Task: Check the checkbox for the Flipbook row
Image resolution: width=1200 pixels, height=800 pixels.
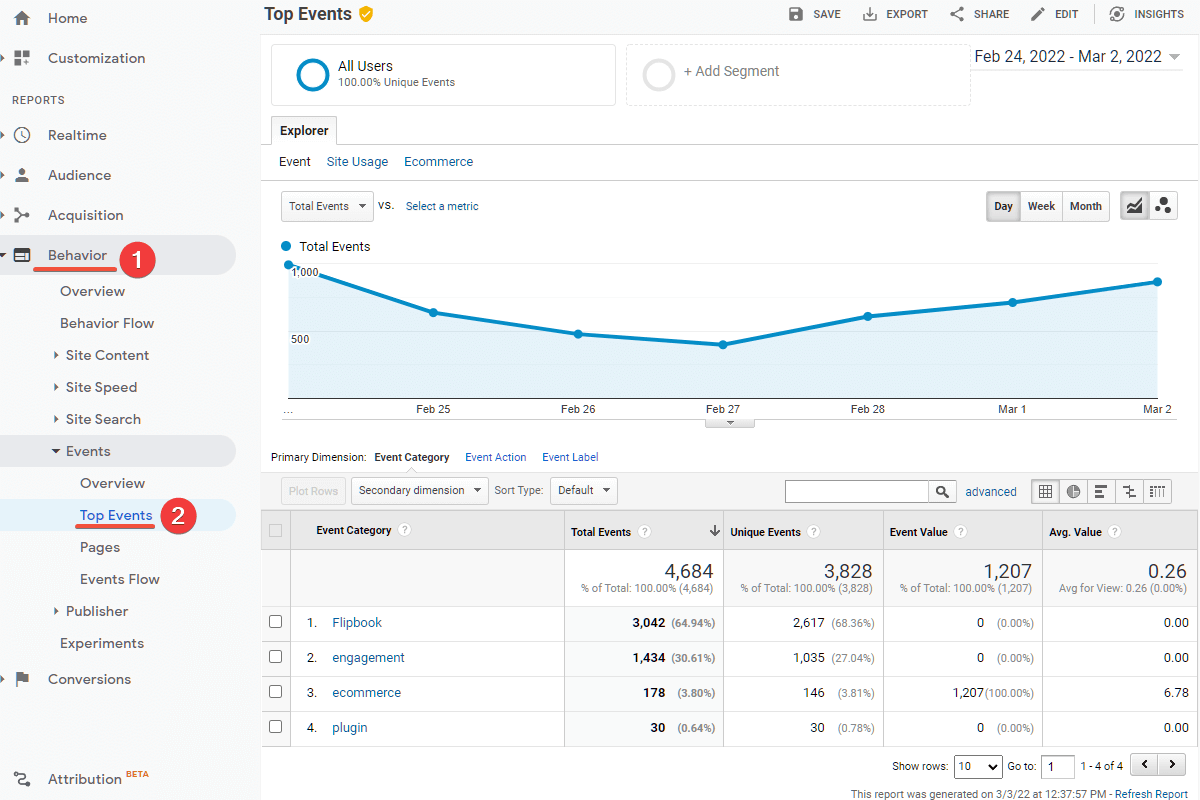Action: [x=275, y=622]
